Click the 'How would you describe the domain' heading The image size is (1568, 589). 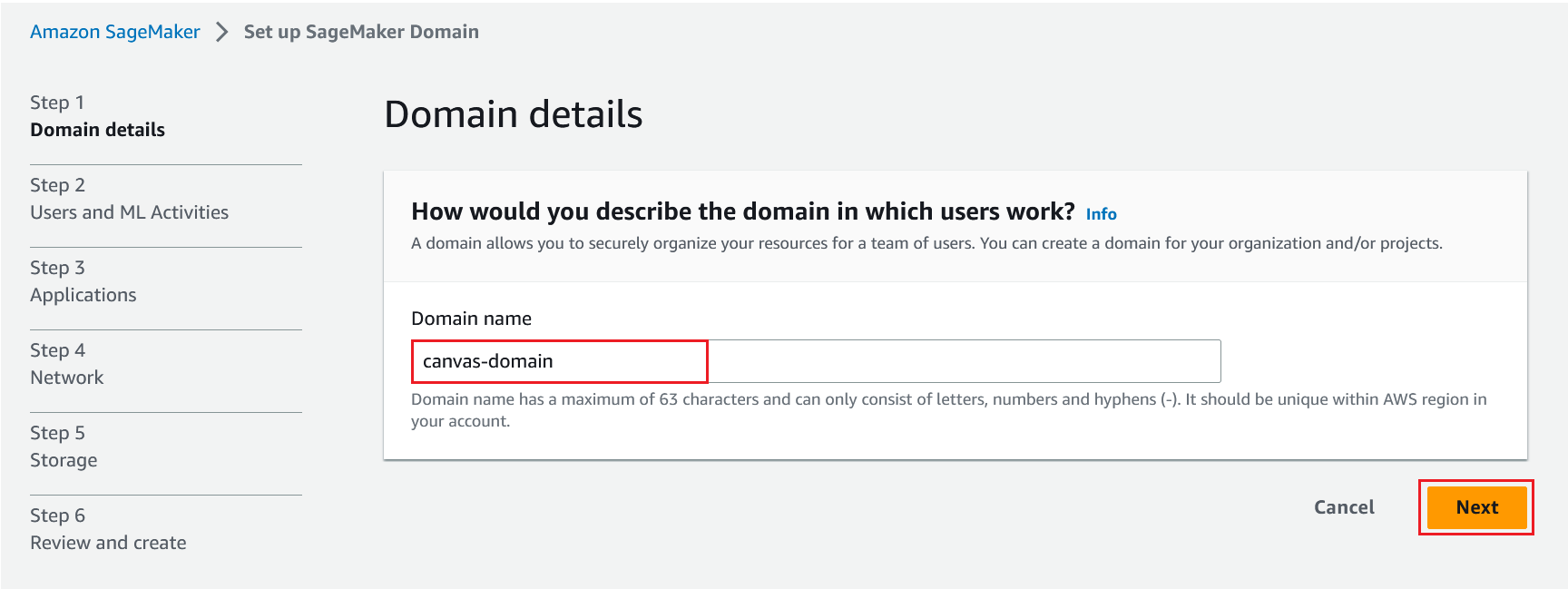click(x=742, y=211)
